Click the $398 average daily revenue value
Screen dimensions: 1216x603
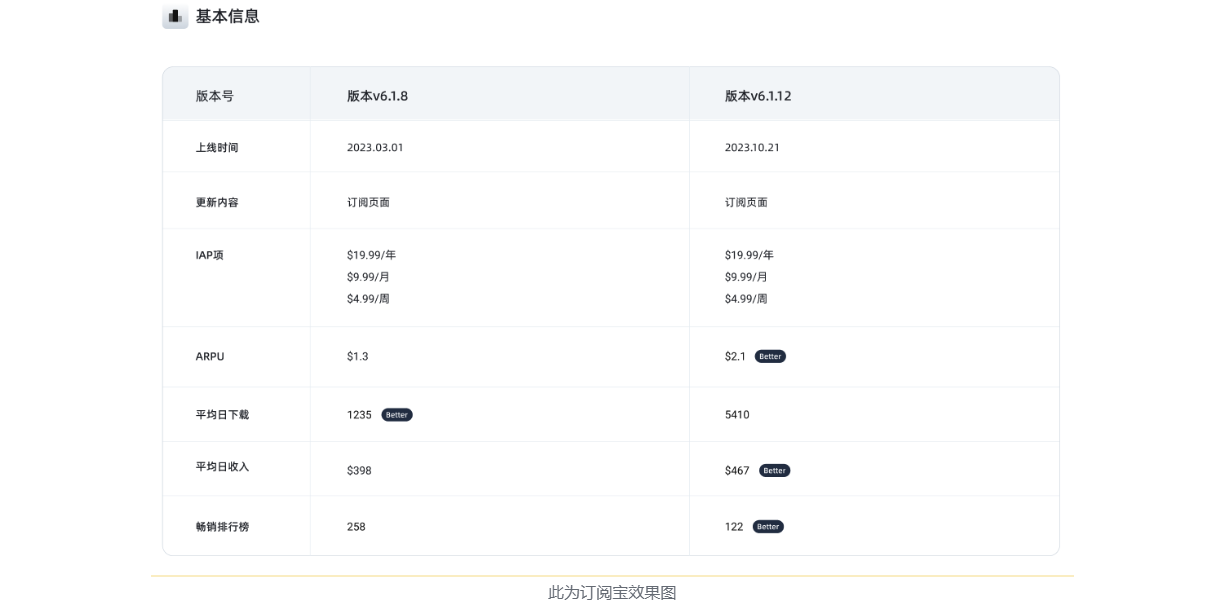click(x=359, y=470)
